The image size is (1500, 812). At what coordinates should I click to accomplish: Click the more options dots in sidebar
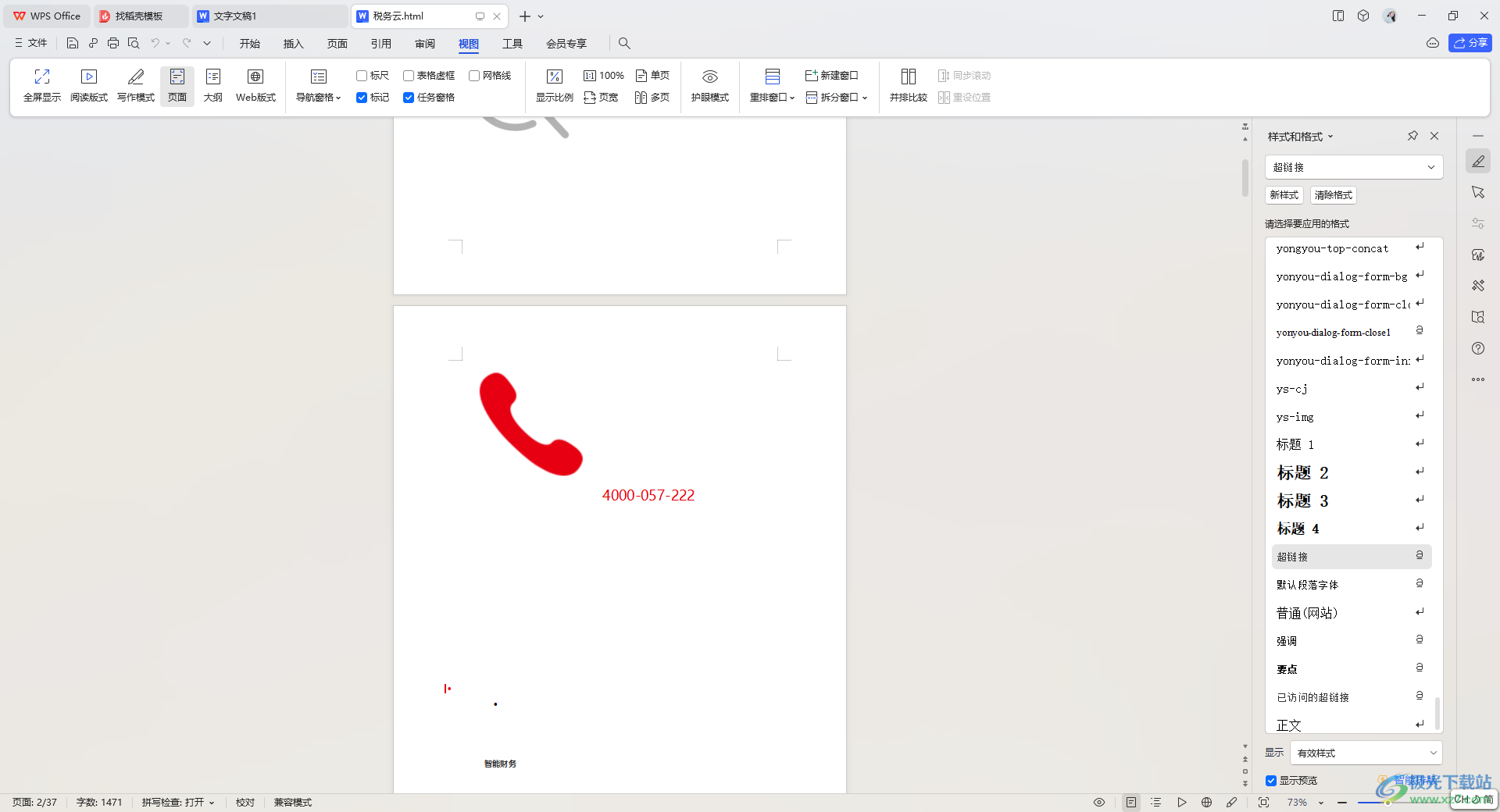(1478, 379)
